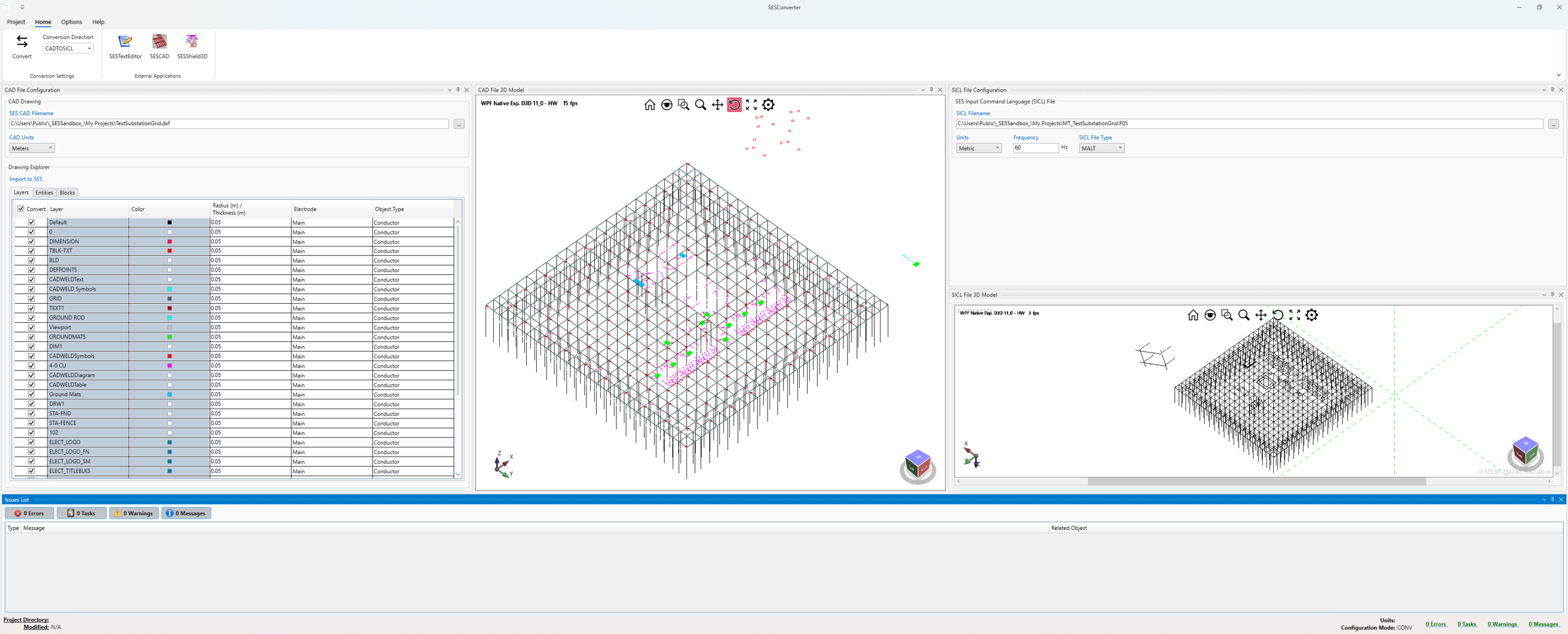1568x634 pixels.
Task: Toggle the Convert all layers header checkbox
Action: (x=21, y=209)
